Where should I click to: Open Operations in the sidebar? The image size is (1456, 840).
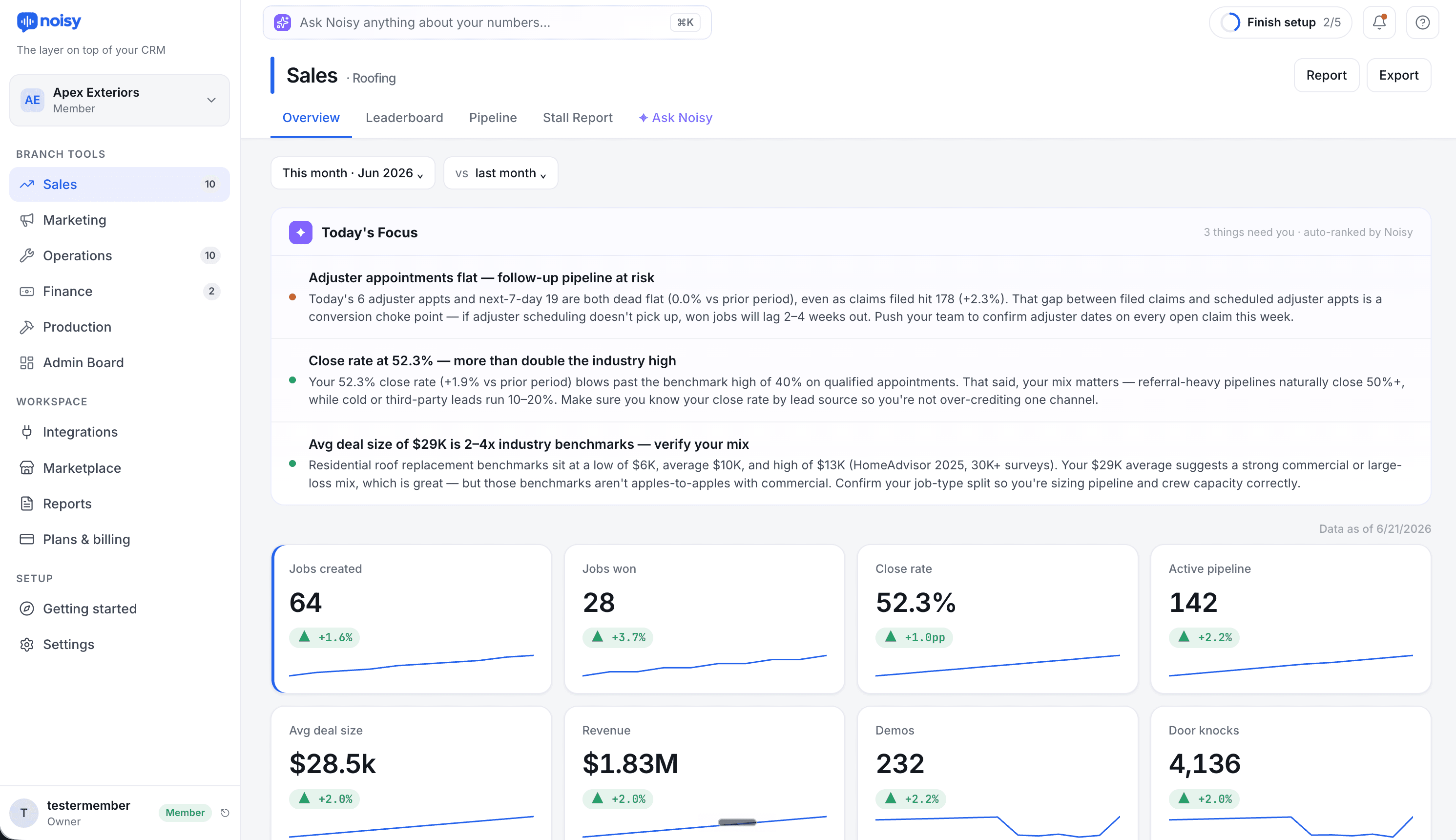coord(119,255)
